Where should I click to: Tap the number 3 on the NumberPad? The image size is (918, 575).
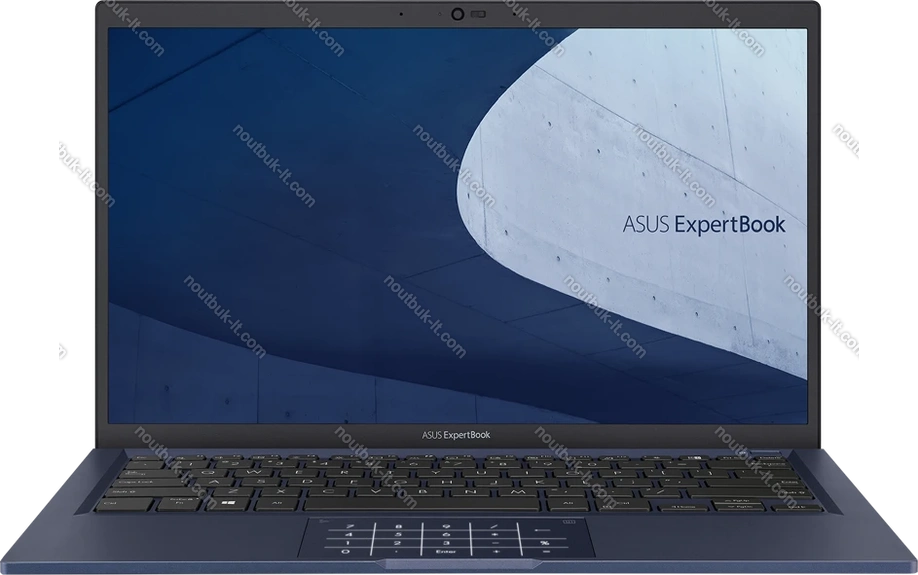(446, 543)
